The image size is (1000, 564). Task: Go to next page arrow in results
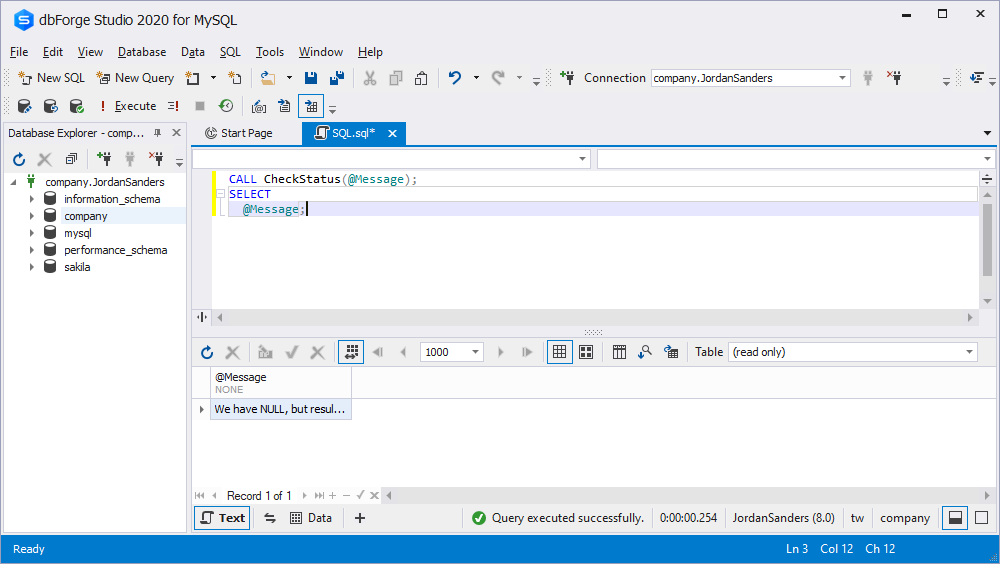(501, 352)
